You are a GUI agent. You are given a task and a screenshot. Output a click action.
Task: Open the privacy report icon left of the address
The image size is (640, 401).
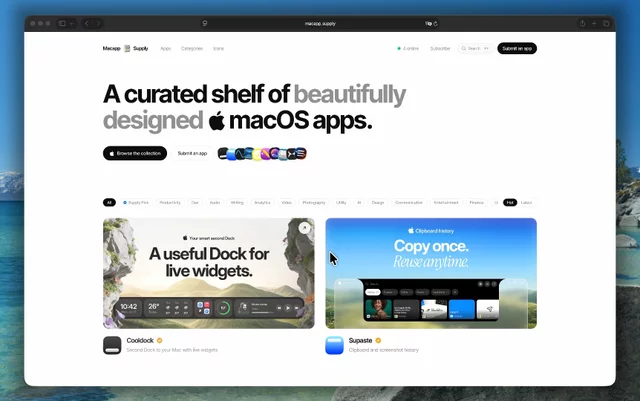pos(205,24)
